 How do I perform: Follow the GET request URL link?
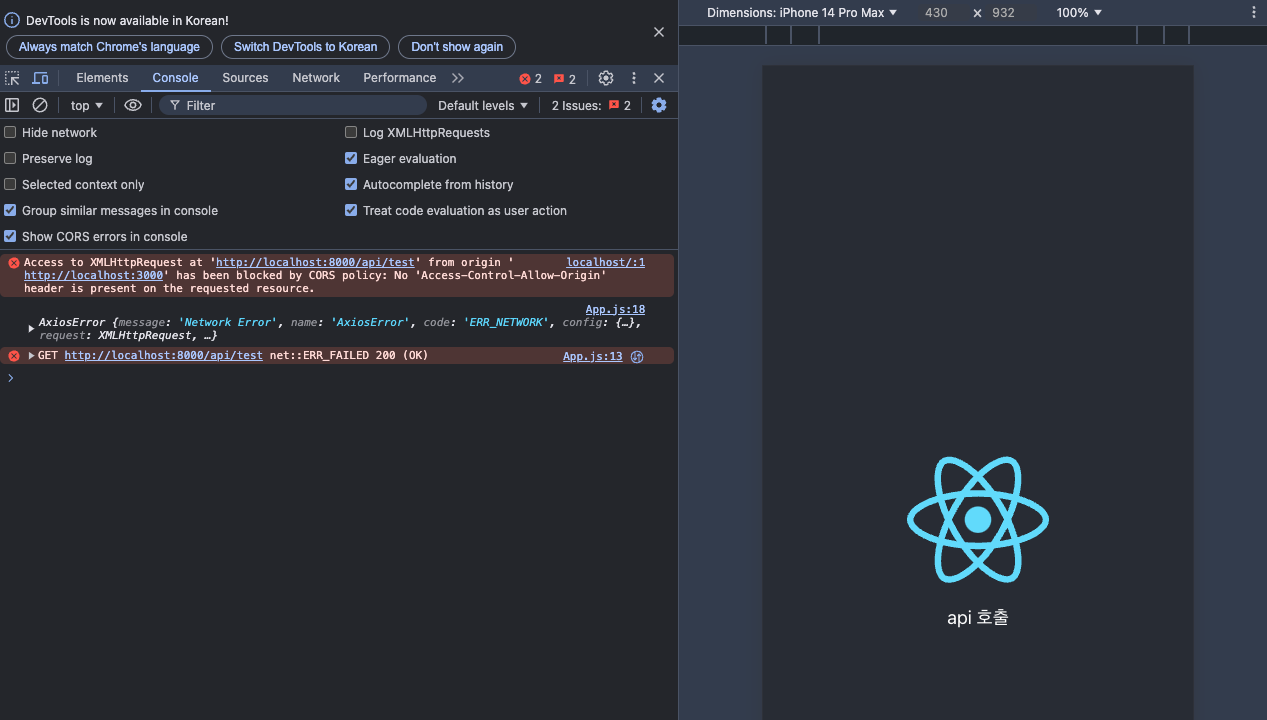pyautogui.click(x=163, y=356)
